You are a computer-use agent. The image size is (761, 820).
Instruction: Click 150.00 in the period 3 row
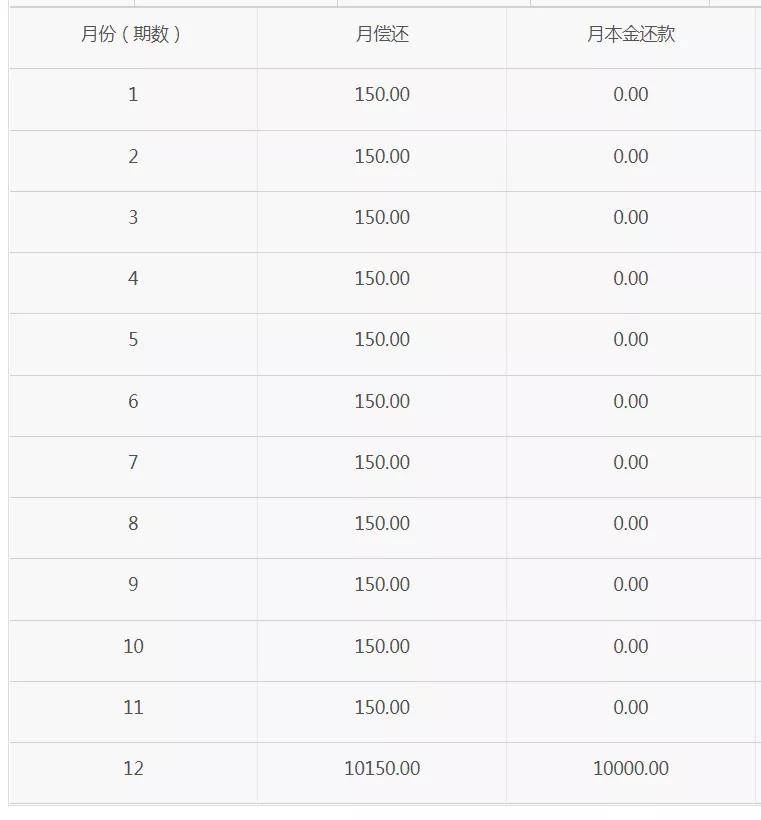382,217
